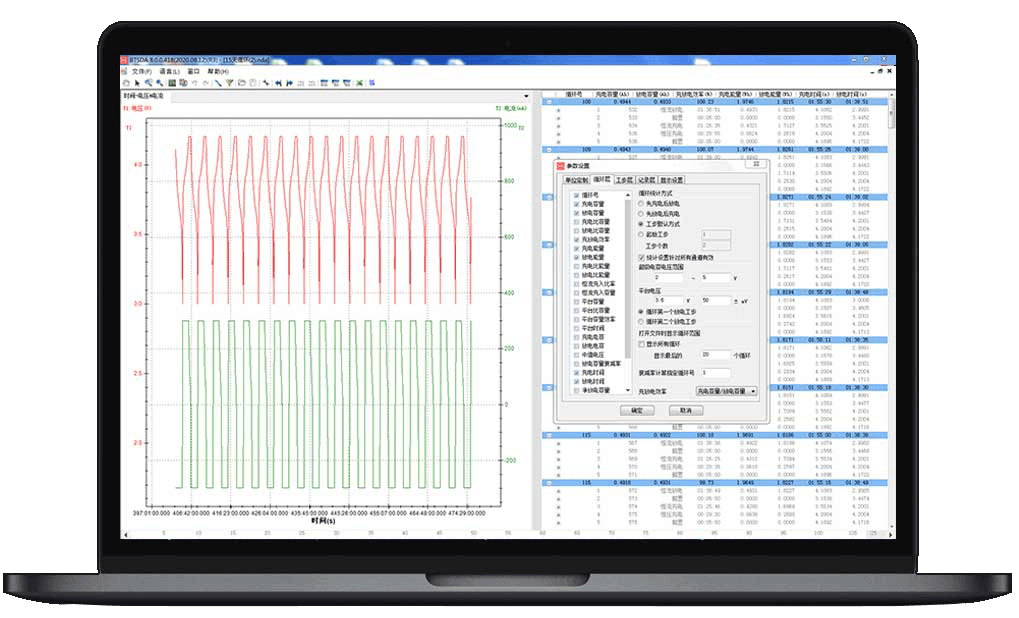Click the clipboard paste toolbar icon
This screenshot has height=618, width=1019.
(x=253, y=83)
